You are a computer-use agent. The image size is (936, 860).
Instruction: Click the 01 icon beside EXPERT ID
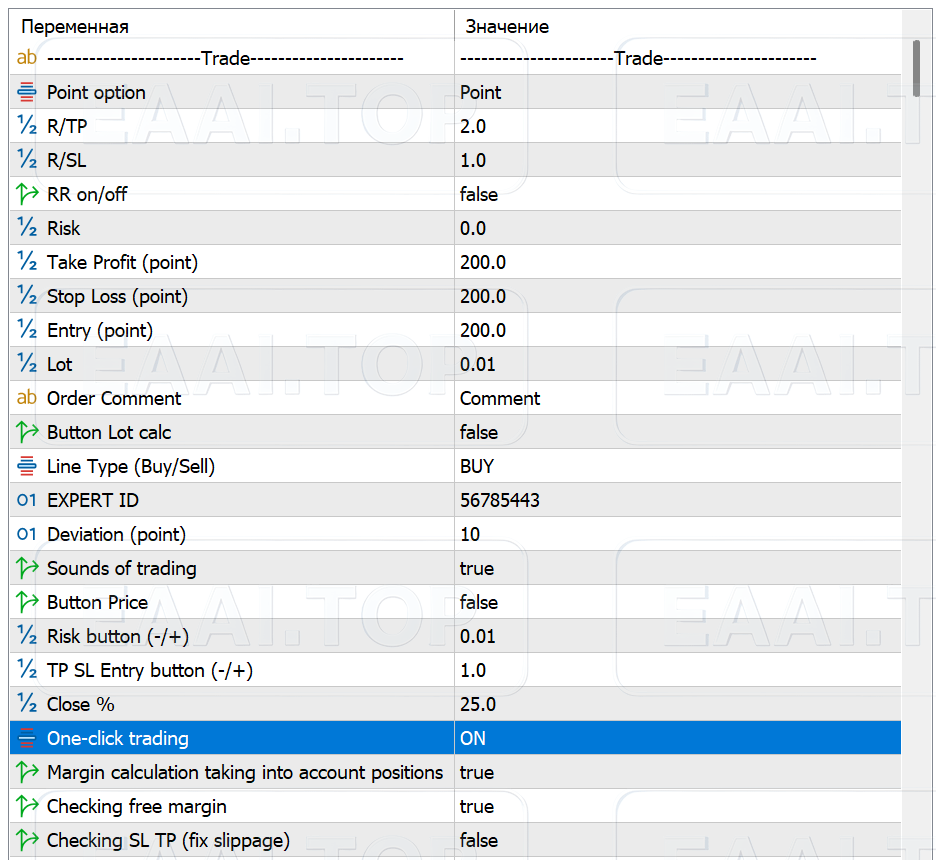[x=27, y=501]
